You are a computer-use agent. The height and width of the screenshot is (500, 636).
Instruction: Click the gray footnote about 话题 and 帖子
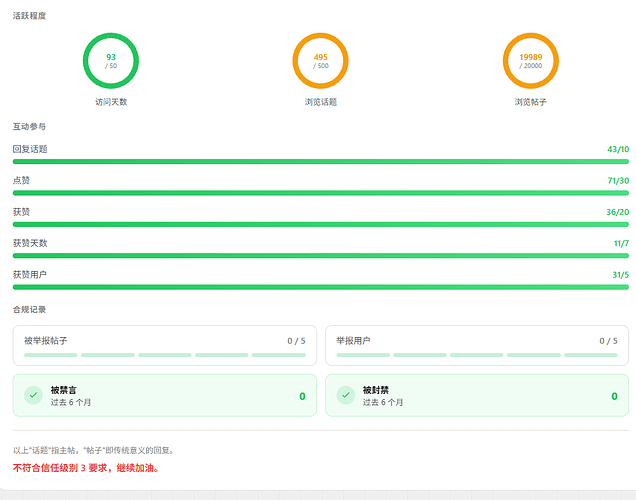pyautogui.click(x=93, y=451)
